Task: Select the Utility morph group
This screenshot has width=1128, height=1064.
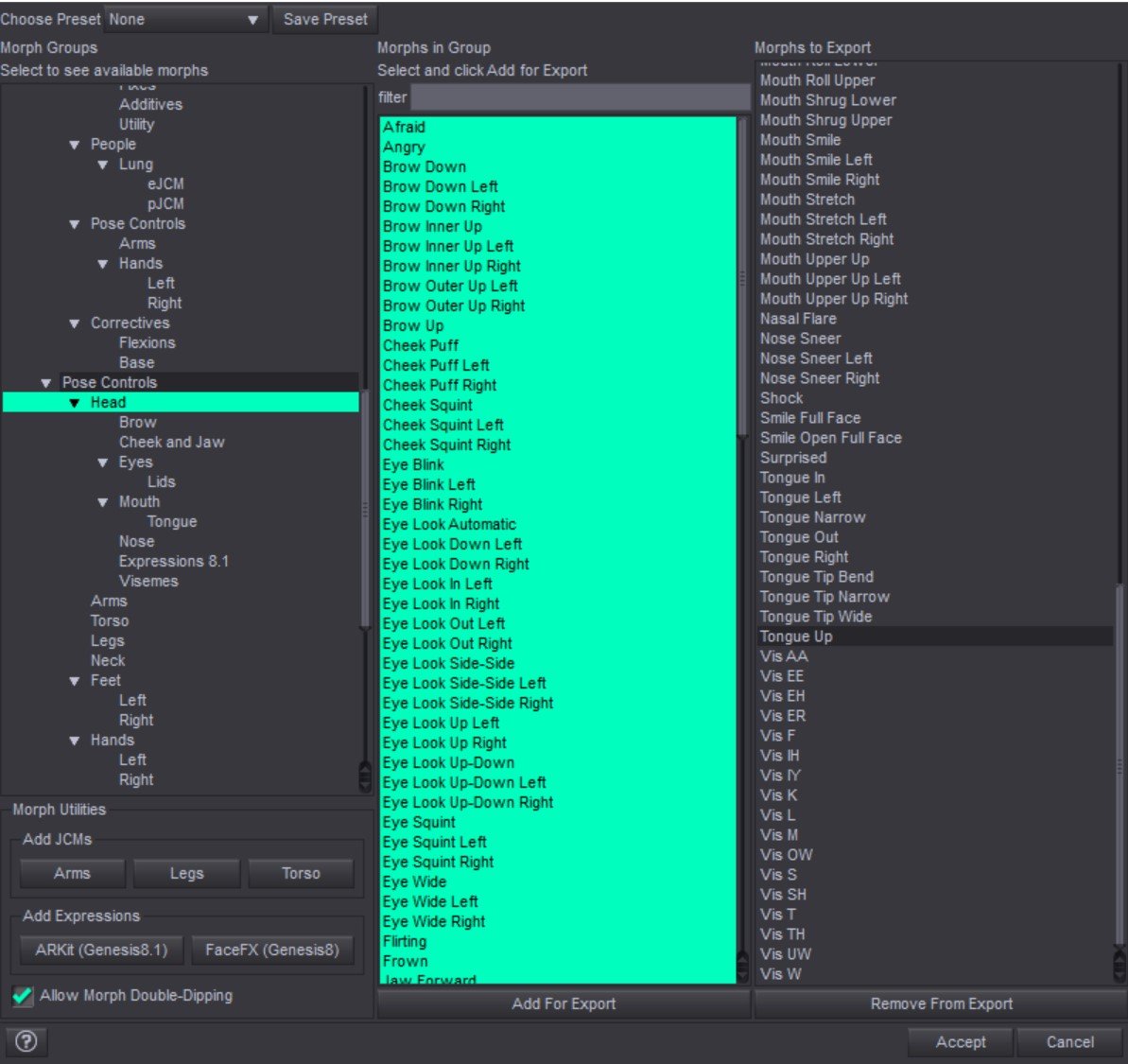Action: coord(137,125)
